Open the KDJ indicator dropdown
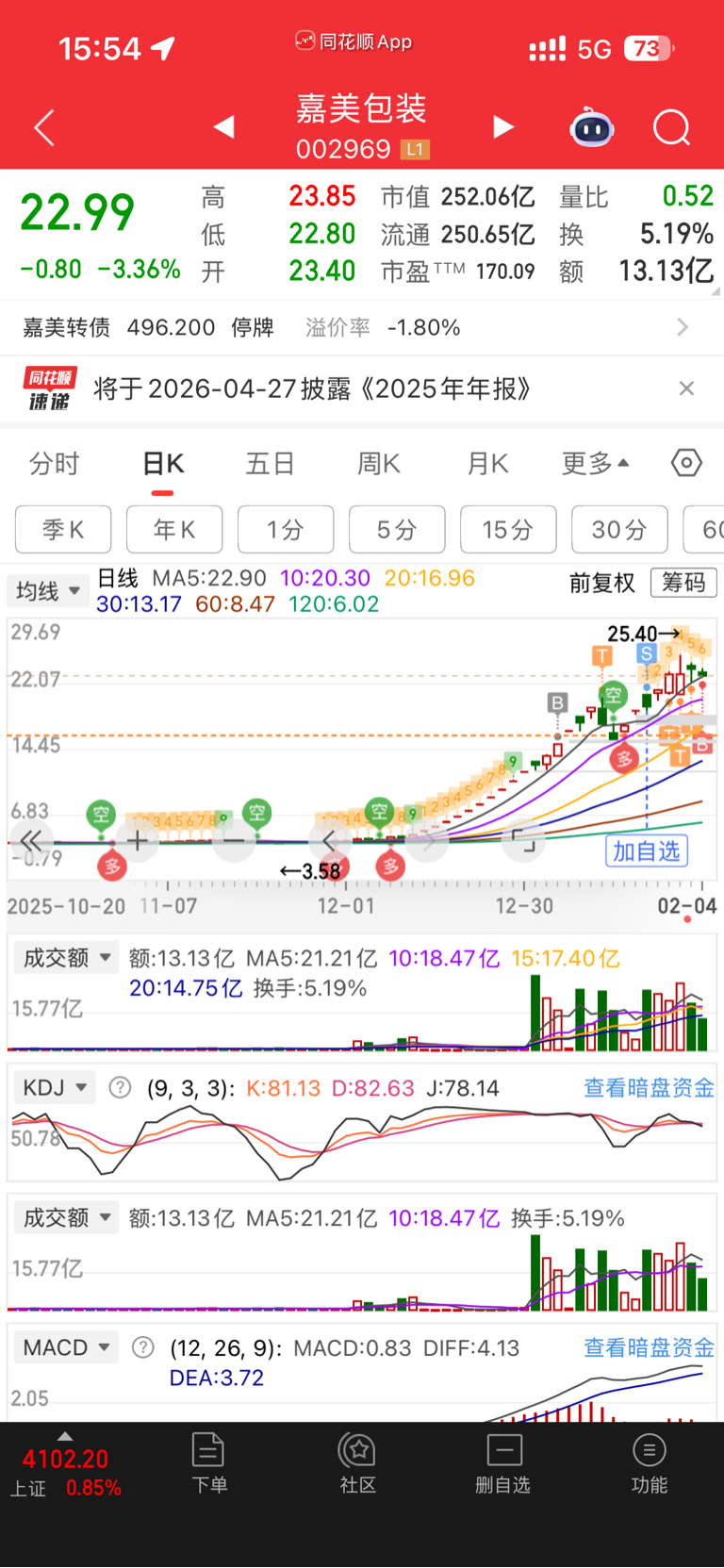Image resolution: width=724 pixels, height=1568 pixels. (x=55, y=1088)
